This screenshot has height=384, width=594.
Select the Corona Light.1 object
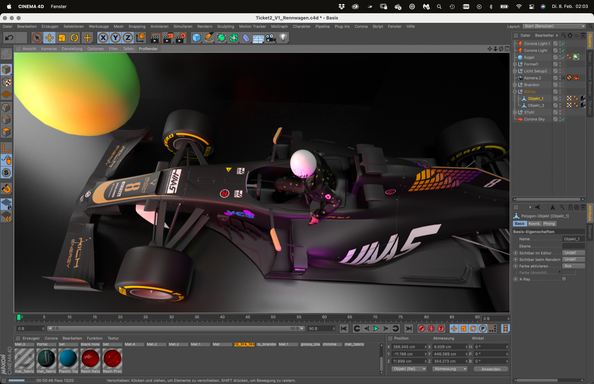pos(537,44)
